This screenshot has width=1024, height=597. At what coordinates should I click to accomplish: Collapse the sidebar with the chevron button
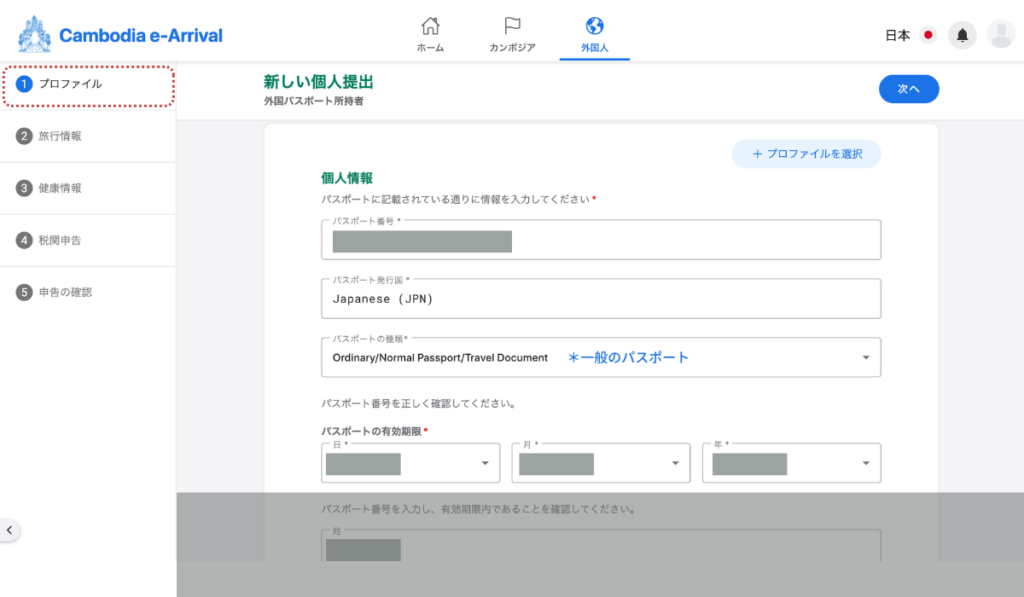click(x=9, y=530)
